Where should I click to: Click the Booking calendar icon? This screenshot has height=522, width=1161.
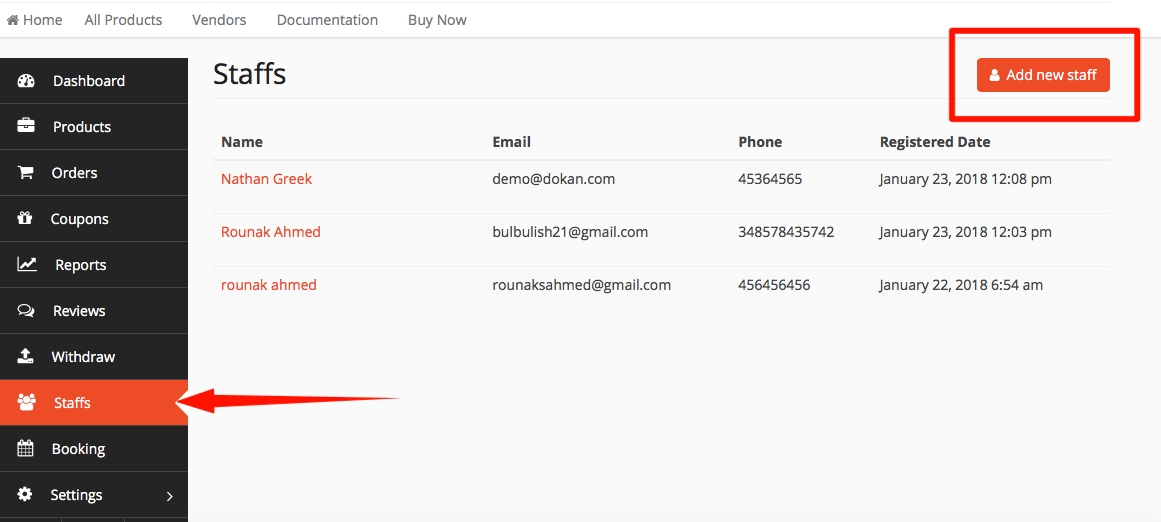point(25,448)
